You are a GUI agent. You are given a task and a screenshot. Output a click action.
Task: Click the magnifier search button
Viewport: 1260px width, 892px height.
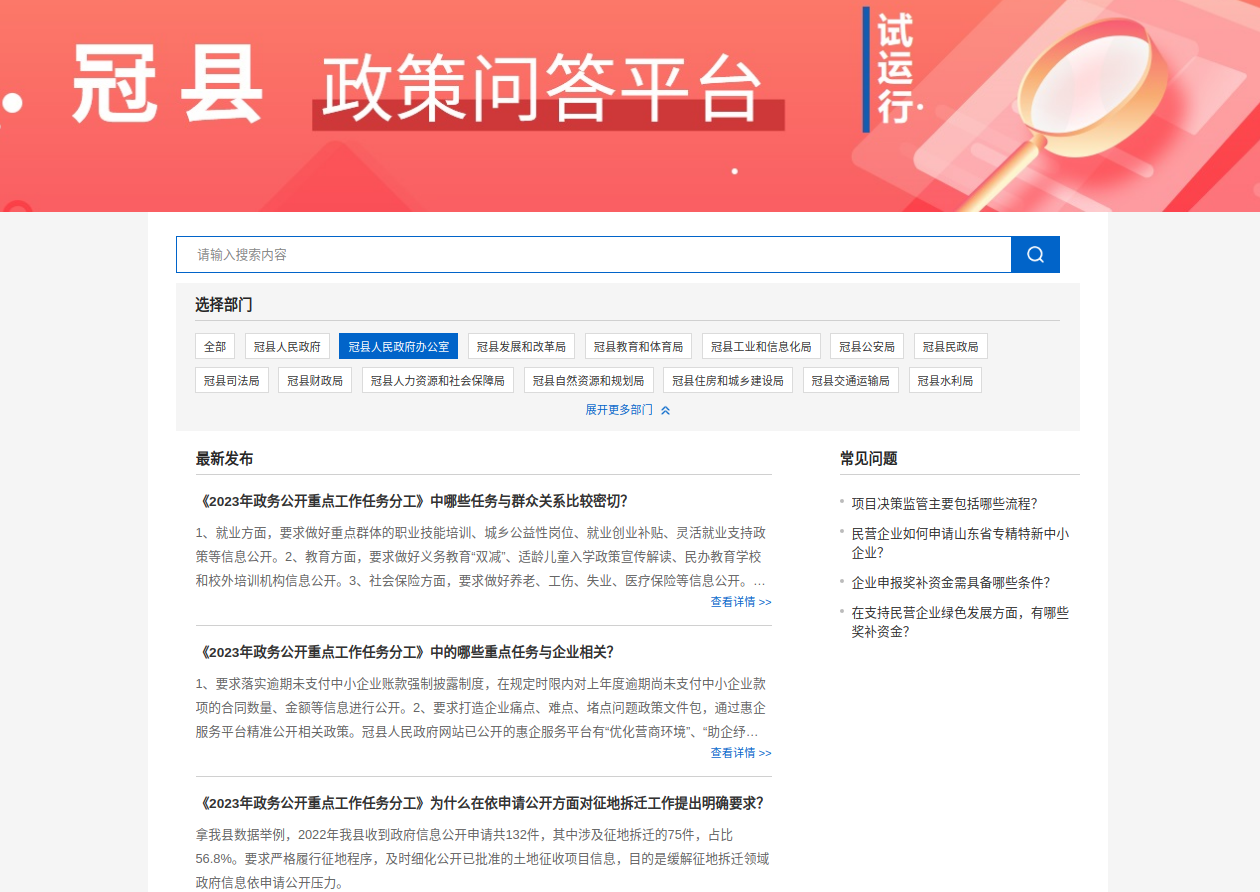pyautogui.click(x=1035, y=254)
